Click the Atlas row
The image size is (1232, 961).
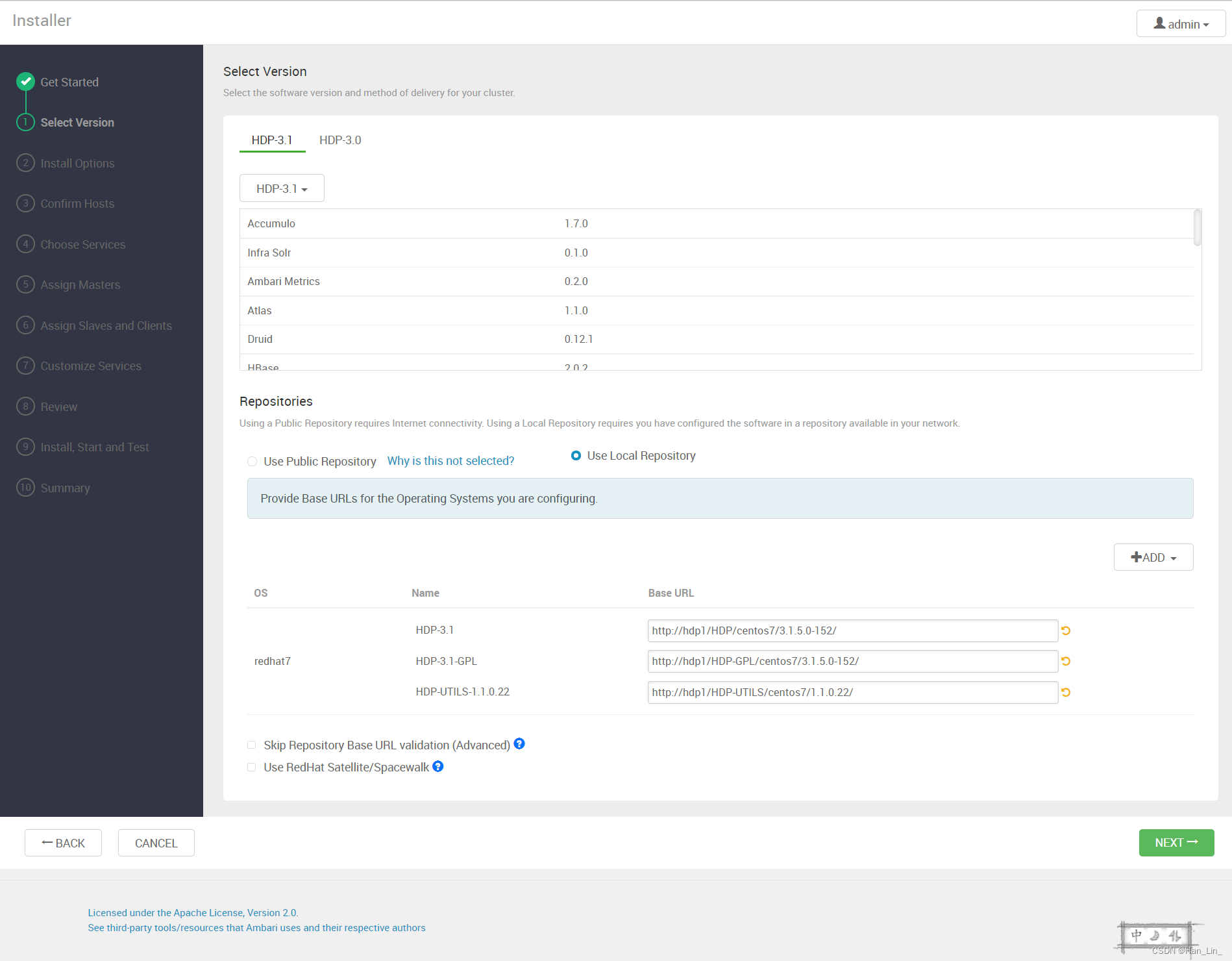coord(717,310)
